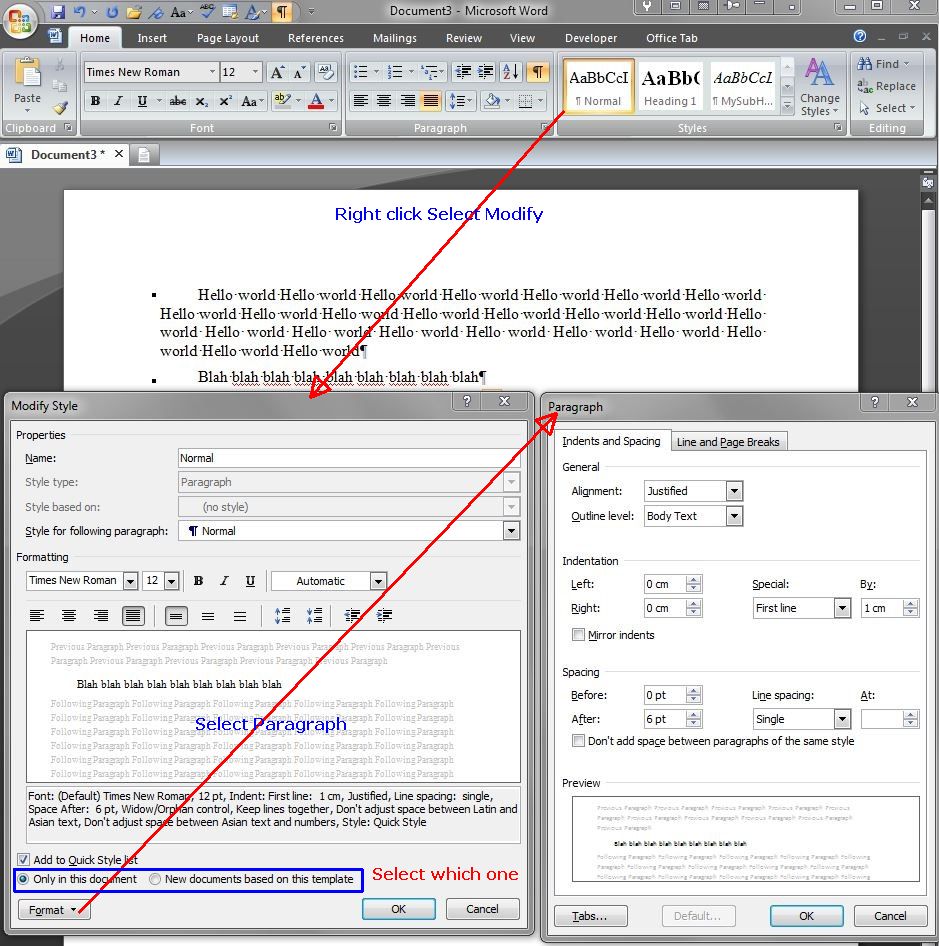Open the Alignment dropdown in Paragraph dialog
This screenshot has width=939, height=946.
pos(734,491)
